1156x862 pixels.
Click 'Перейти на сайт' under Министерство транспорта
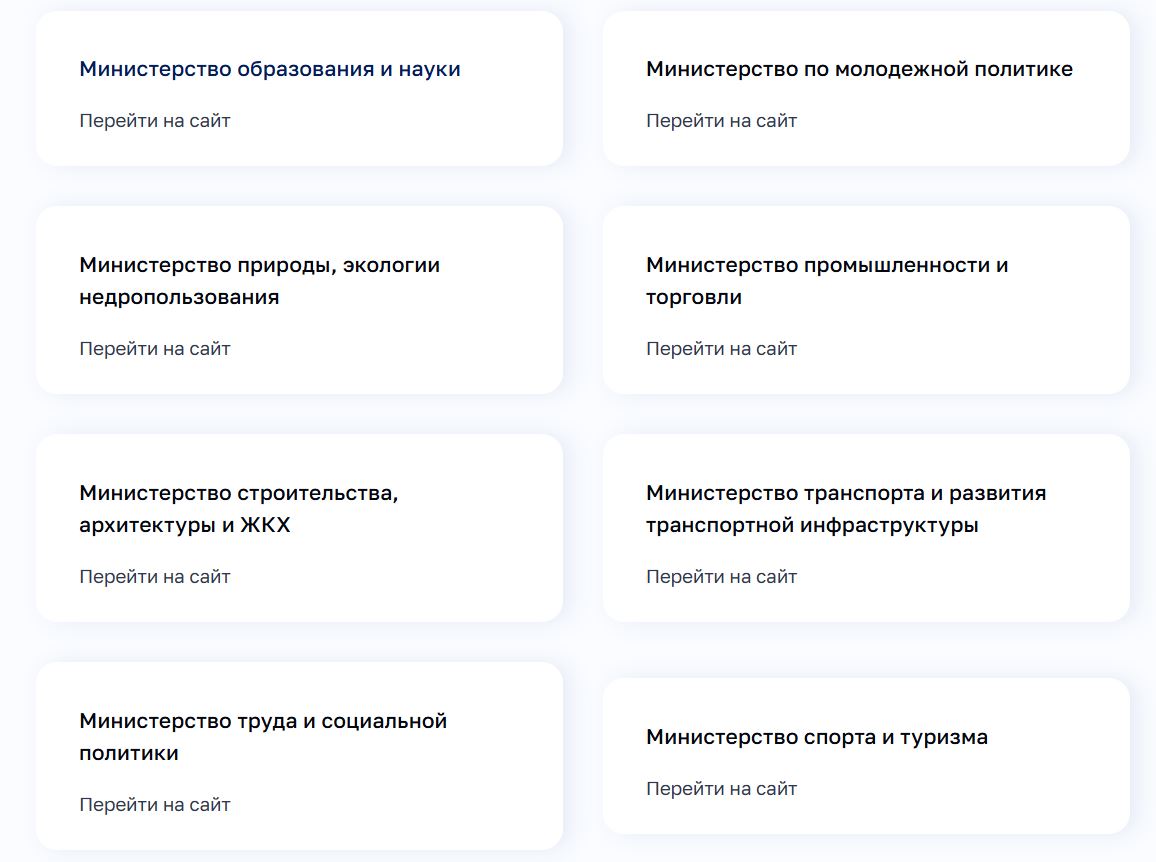pyautogui.click(x=722, y=577)
